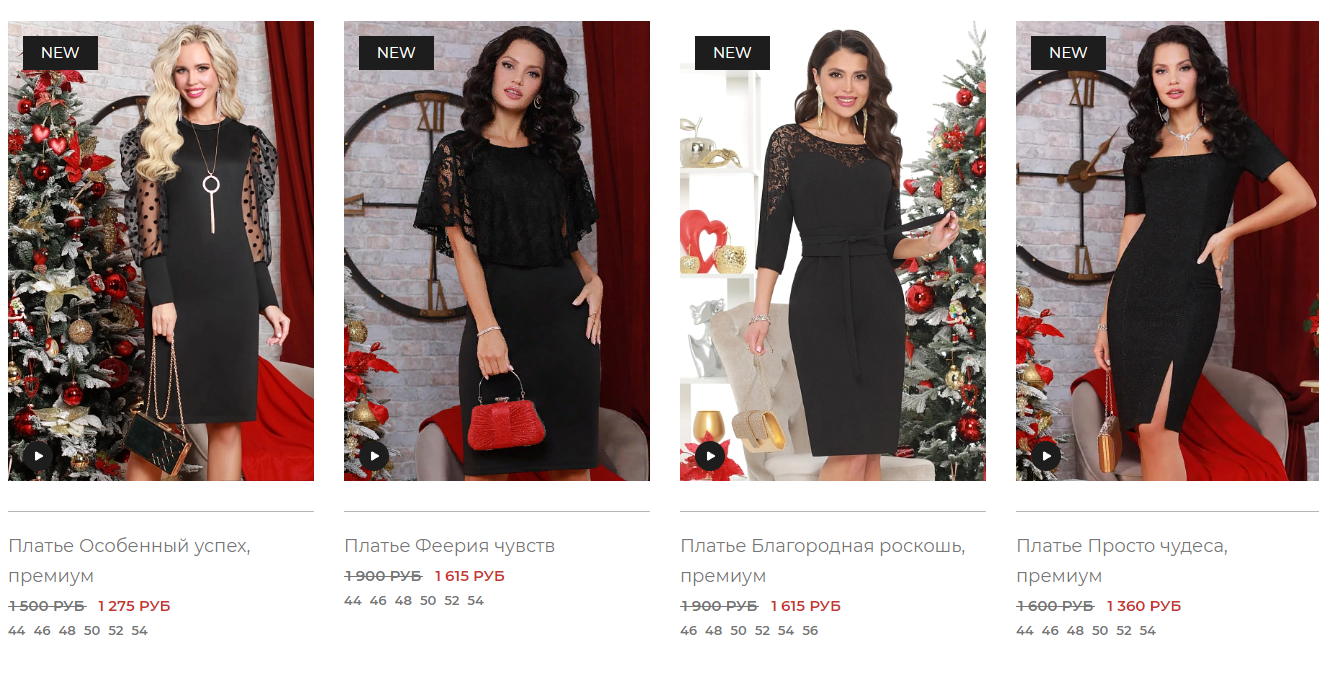Select size 44 for Особенный успех dress

pyautogui.click(x=16, y=631)
